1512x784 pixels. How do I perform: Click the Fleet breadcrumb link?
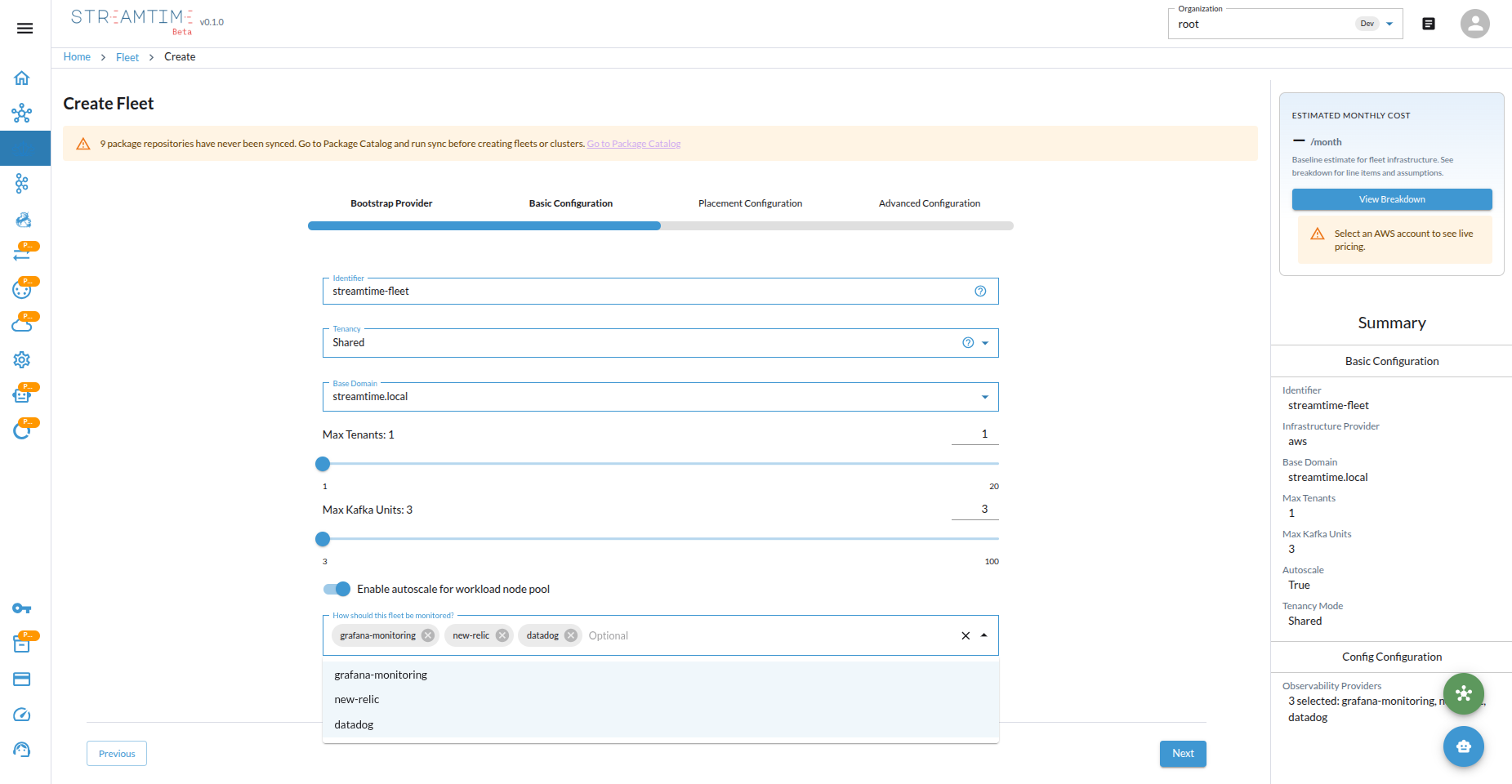coord(127,57)
